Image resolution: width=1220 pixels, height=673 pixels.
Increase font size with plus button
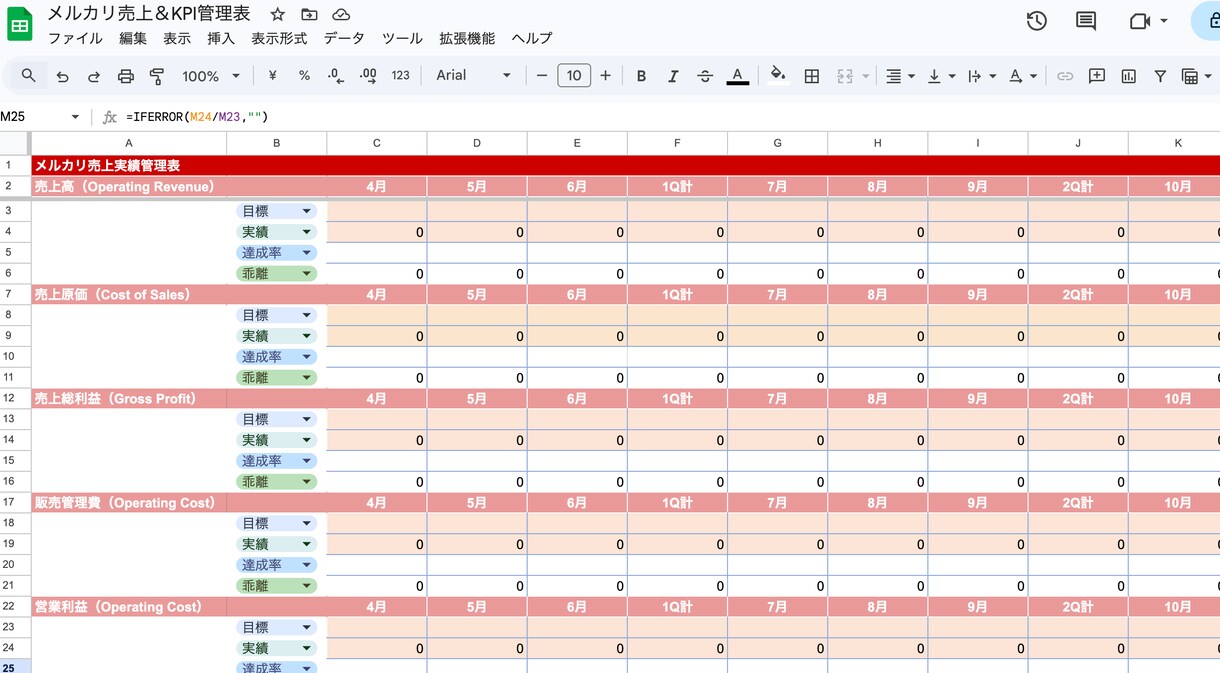coord(605,76)
